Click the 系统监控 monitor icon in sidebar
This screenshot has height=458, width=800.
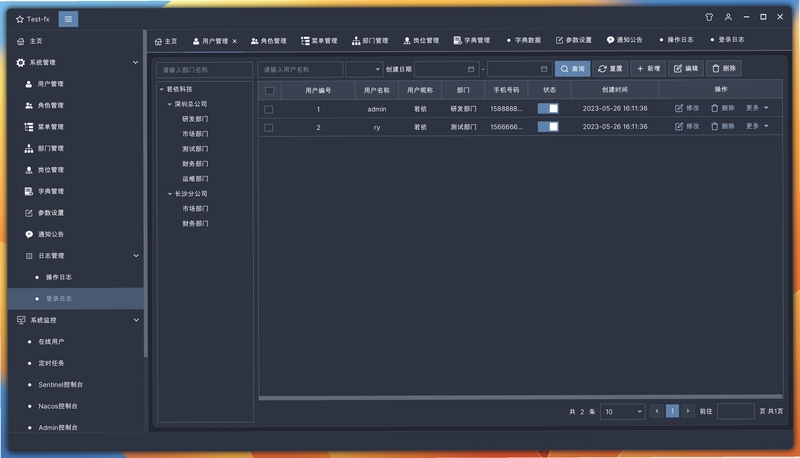[x=21, y=320]
